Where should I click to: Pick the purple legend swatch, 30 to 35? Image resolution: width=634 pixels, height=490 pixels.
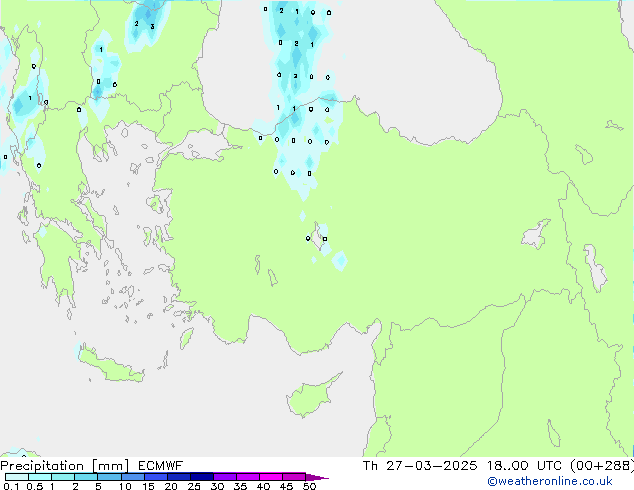click(225, 477)
